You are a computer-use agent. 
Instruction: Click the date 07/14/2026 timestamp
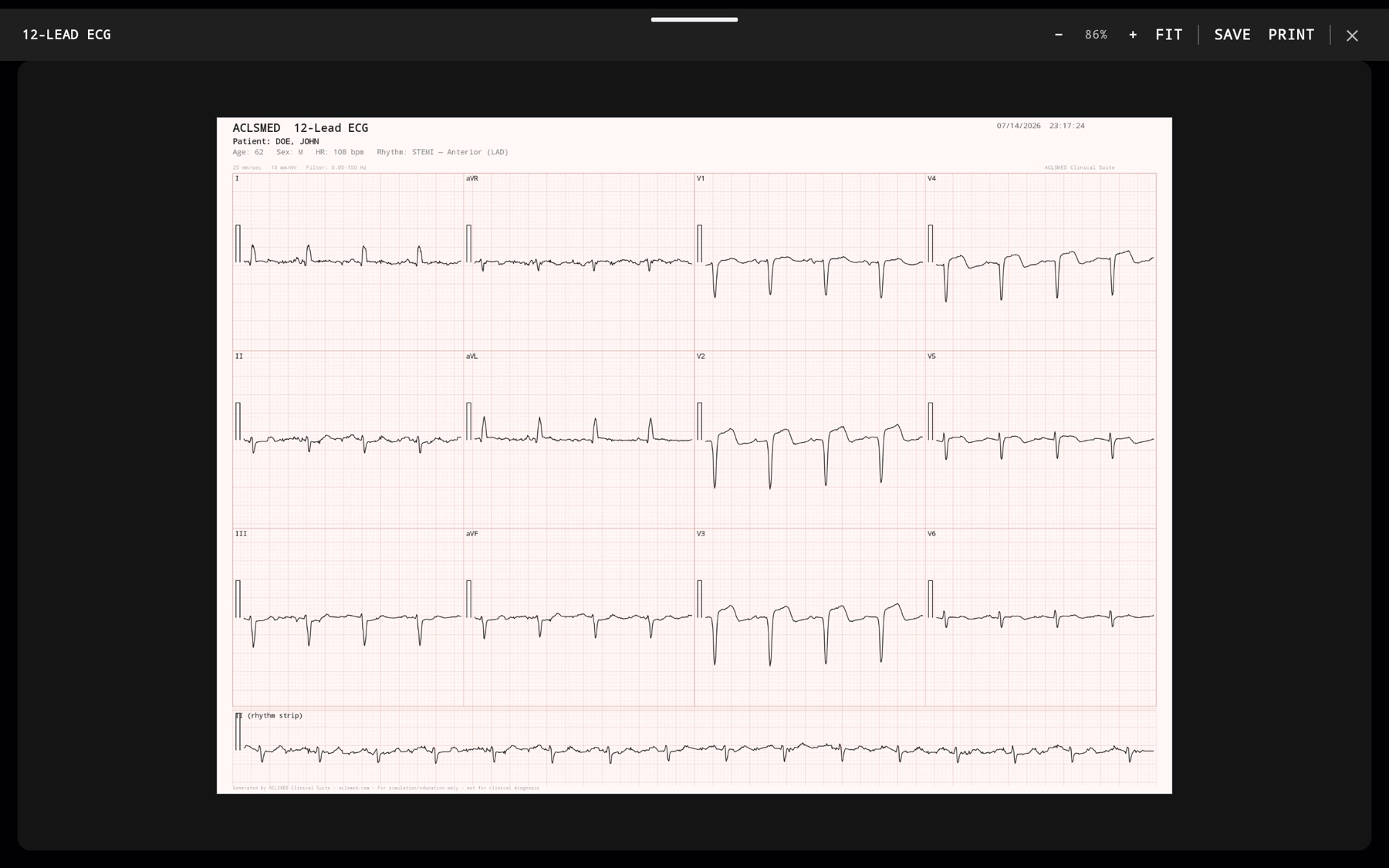[1040, 126]
